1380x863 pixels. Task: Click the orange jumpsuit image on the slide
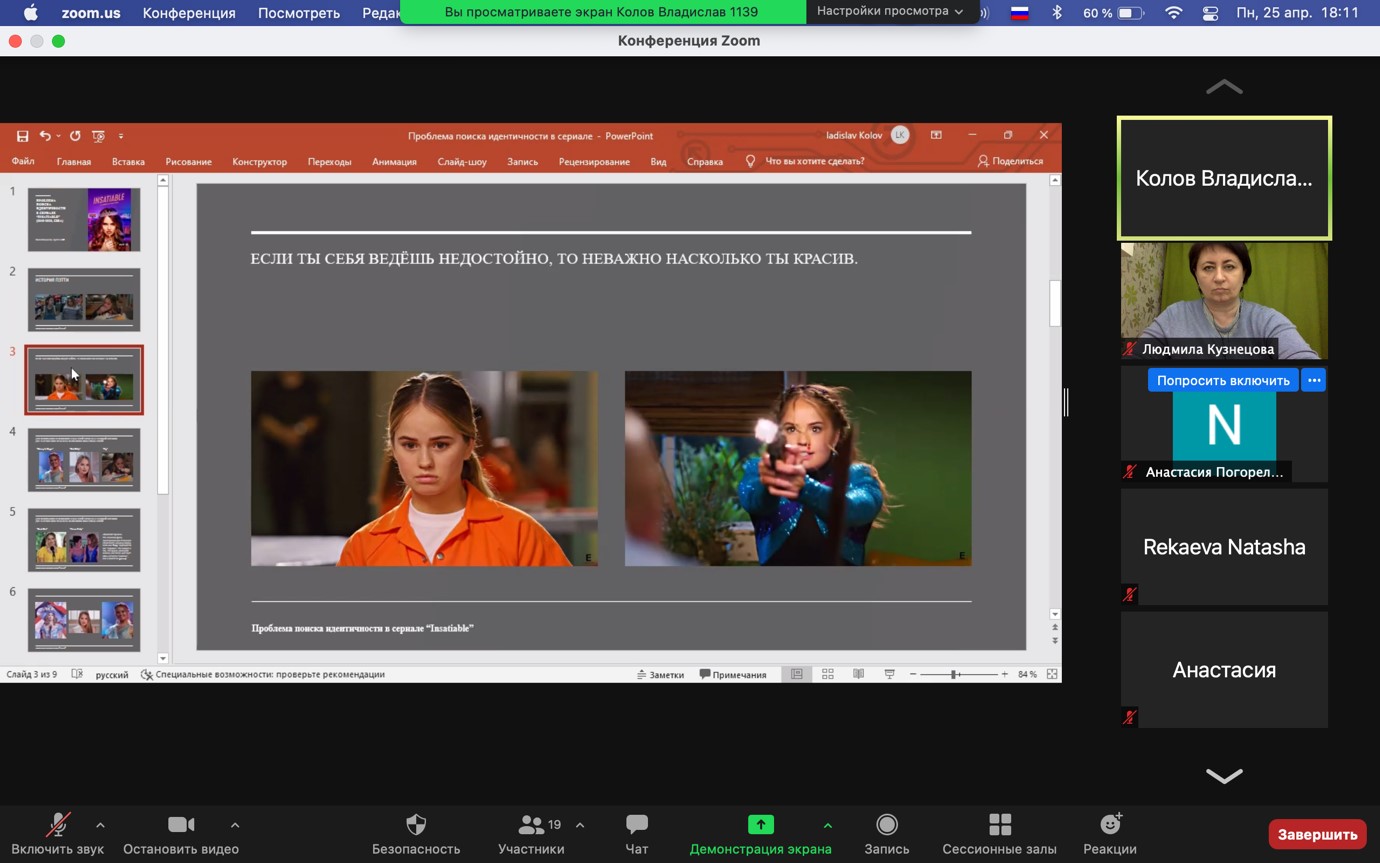tap(424, 468)
